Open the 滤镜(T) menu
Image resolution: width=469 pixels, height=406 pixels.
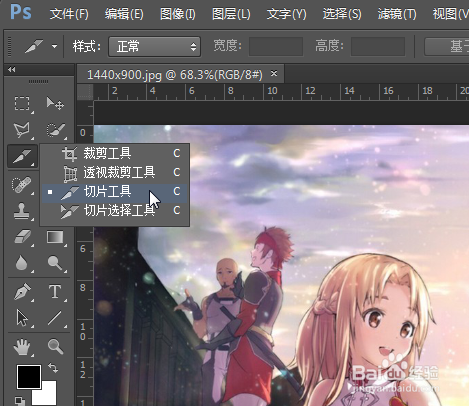coord(397,14)
